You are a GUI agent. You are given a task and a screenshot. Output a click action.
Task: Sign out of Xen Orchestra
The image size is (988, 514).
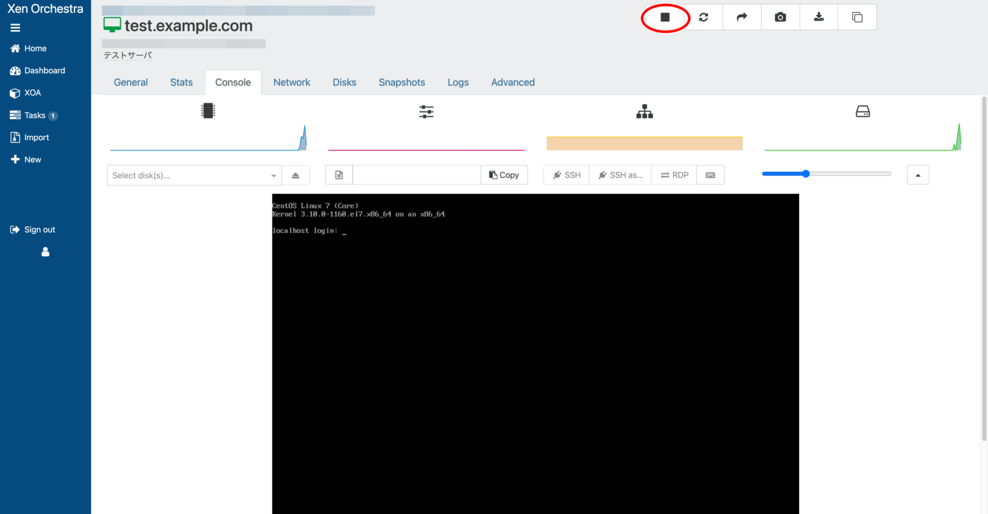[x=33, y=229]
